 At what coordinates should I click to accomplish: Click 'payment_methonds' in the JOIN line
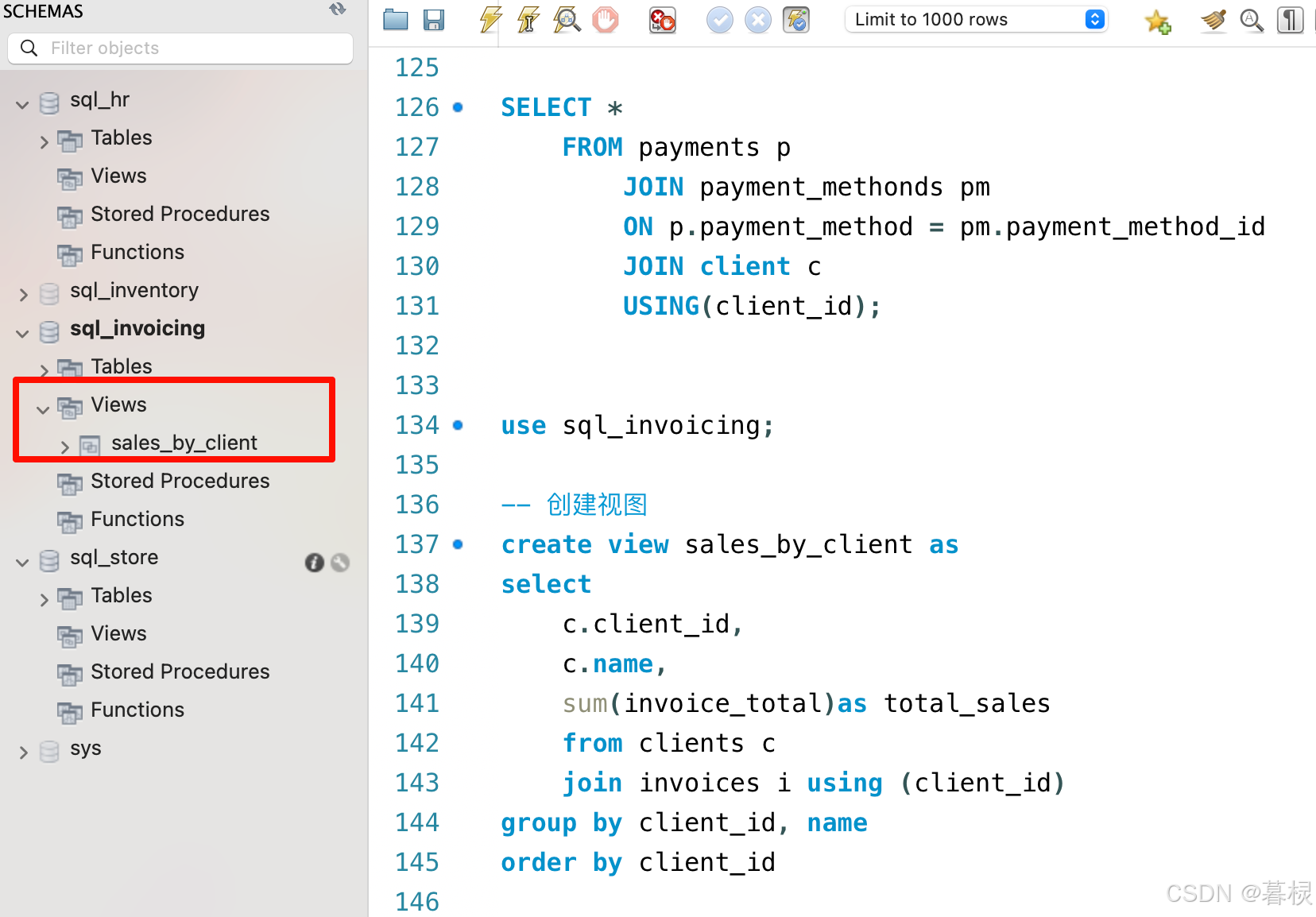point(822,188)
